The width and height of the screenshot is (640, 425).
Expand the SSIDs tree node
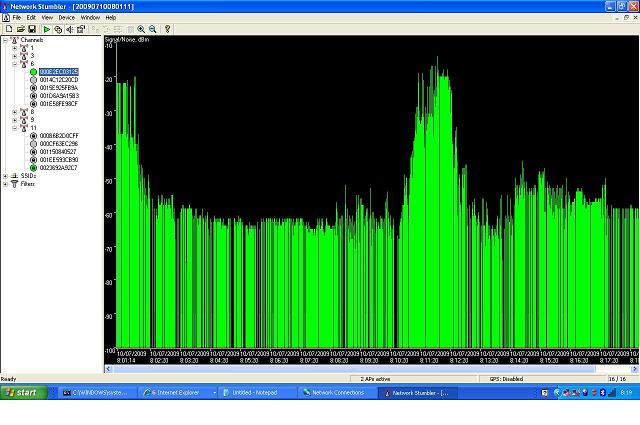click(x=5, y=176)
